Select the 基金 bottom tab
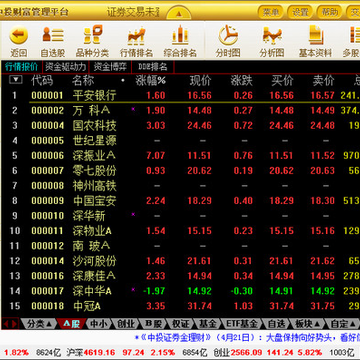 point(208,324)
